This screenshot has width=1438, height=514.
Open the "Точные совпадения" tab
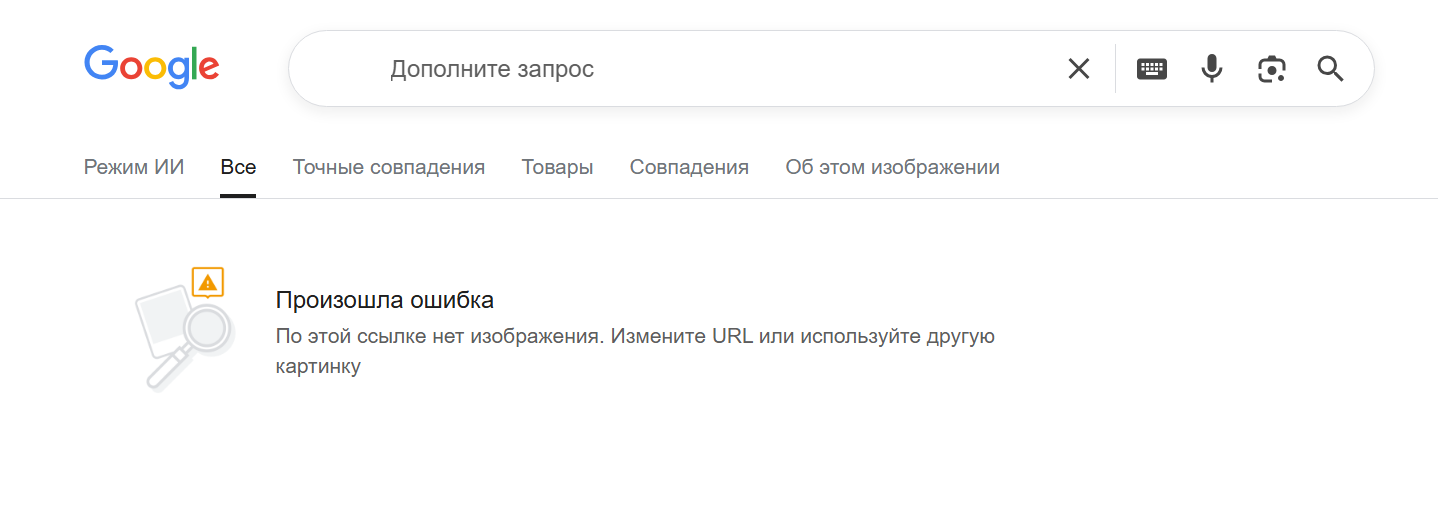tap(388, 167)
